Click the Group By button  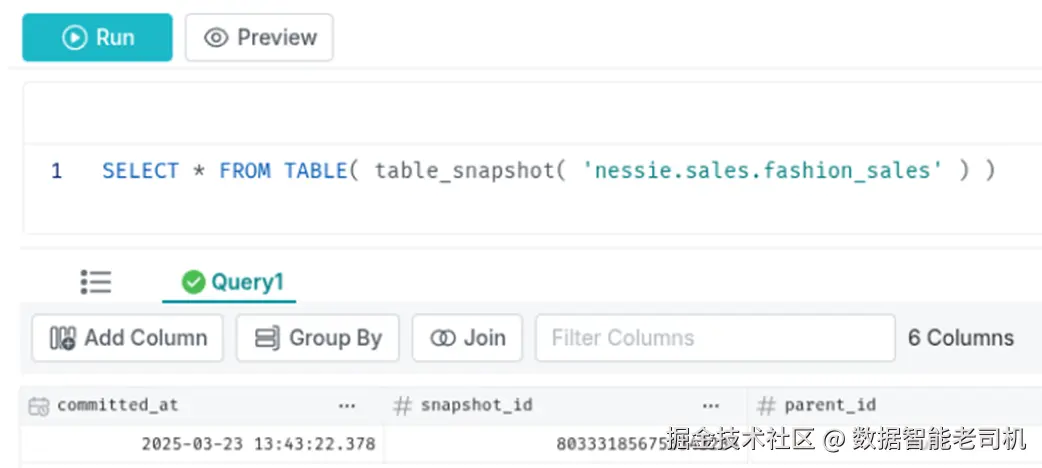tap(318, 338)
